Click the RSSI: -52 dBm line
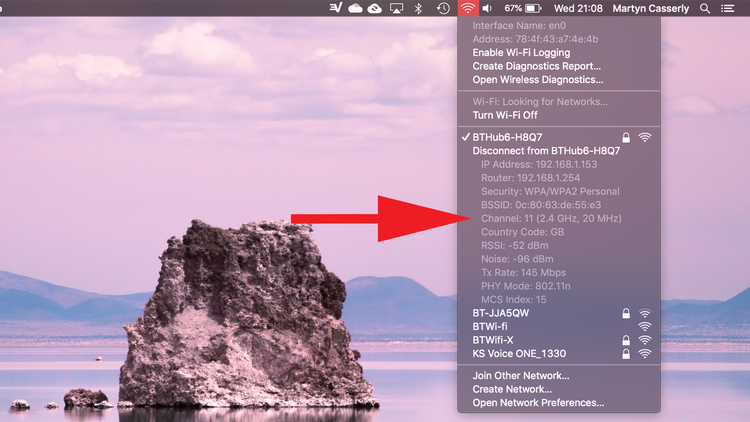This screenshot has width=750, height=422. click(x=515, y=245)
